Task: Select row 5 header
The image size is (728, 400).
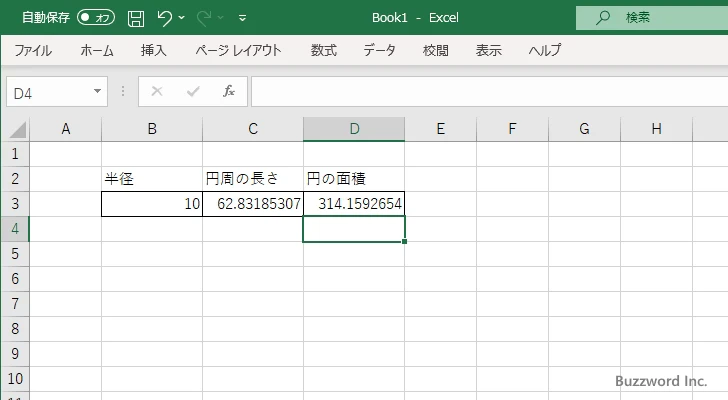Action: (x=15, y=254)
